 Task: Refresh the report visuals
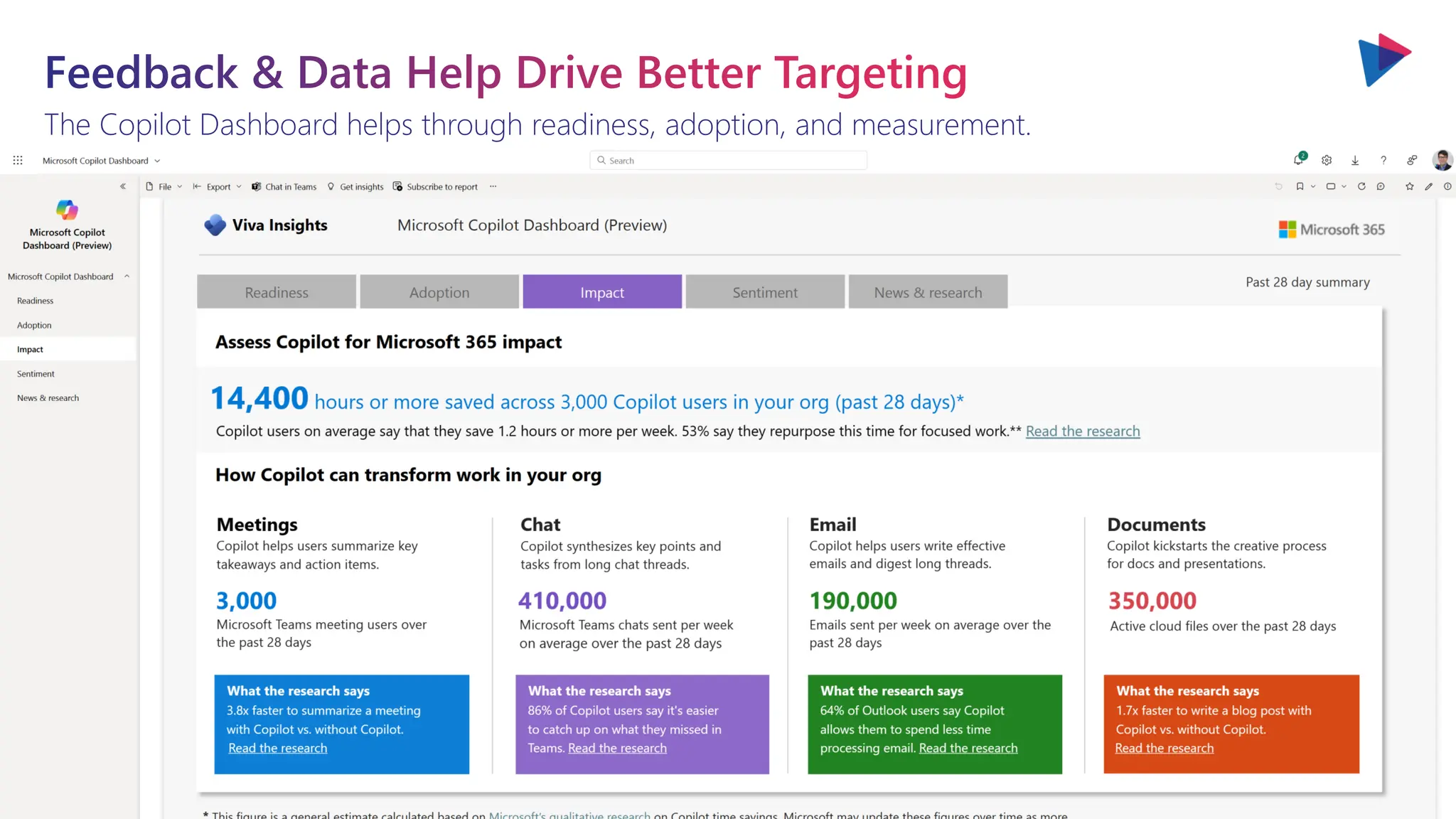coord(1361,186)
